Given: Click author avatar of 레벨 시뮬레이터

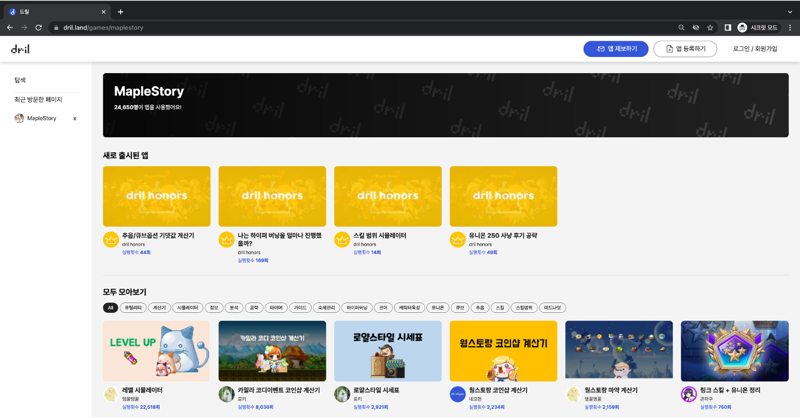Looking at the screenshot, I should coord(111,394).
